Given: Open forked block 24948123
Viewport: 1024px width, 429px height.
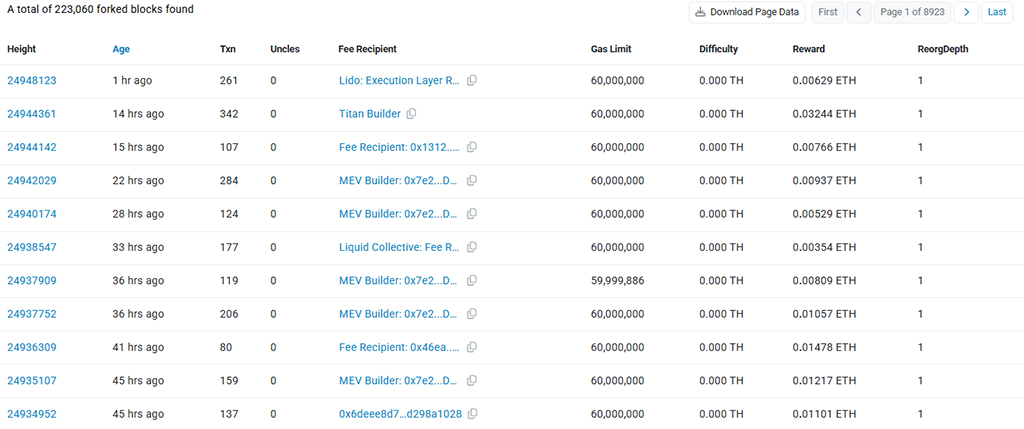Looking at the screenshot, I should coord(32,81).
